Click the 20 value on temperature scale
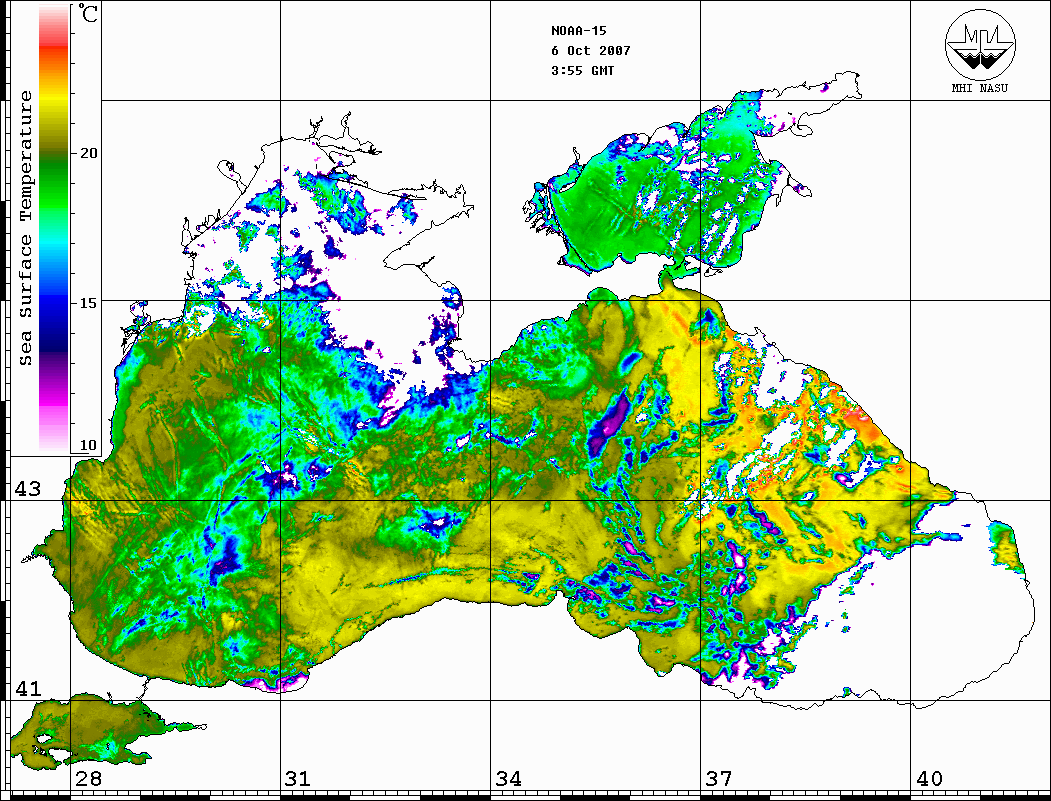Screen dimensions: 1051x801 coord(88,153)
